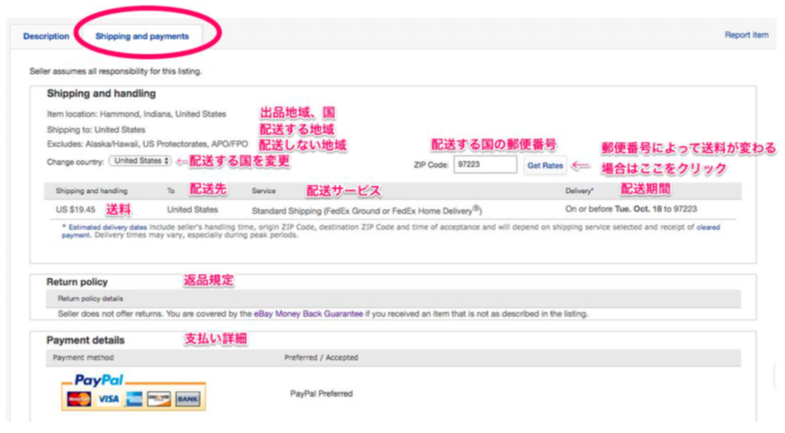Switch to the Description tab
This screenshot has height=433, width=785.
46,36
